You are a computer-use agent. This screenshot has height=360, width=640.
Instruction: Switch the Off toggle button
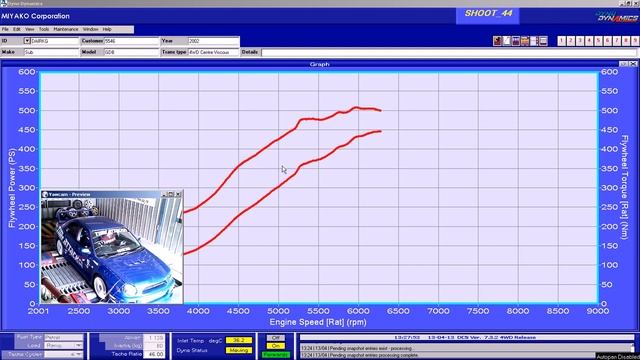[x=276, y=338]
